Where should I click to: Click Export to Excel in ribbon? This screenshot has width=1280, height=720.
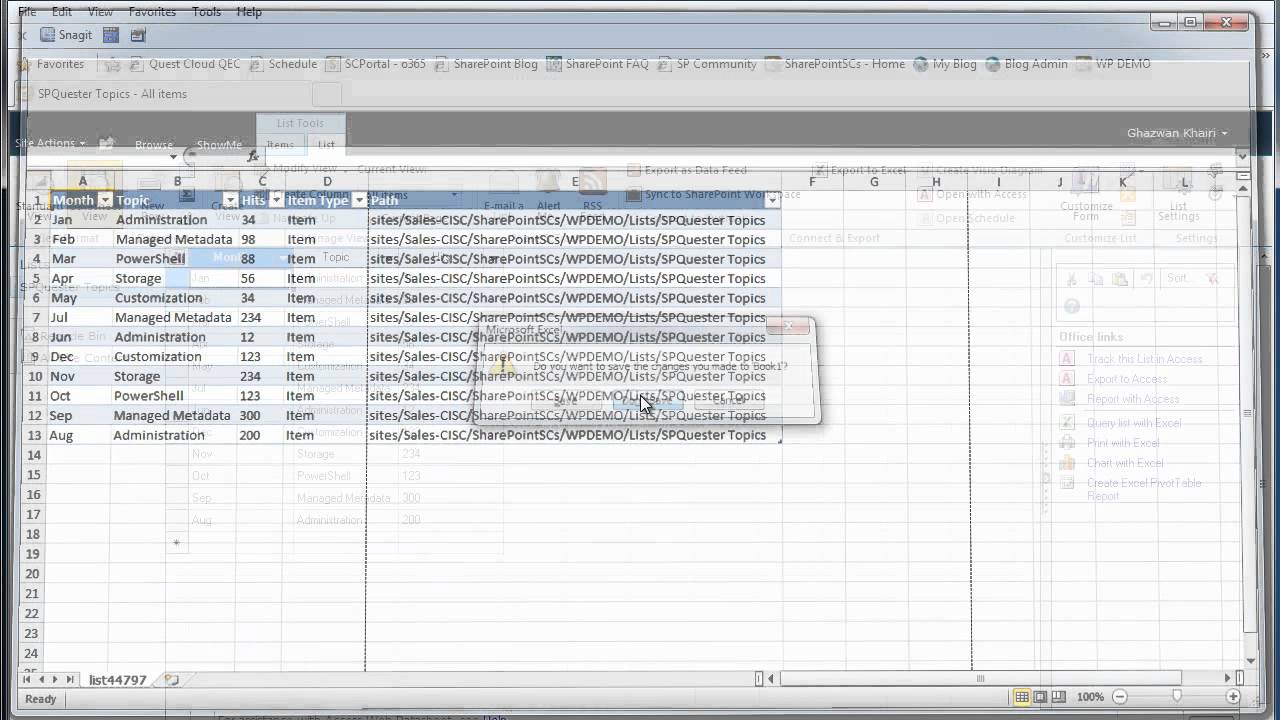point(859,171)
